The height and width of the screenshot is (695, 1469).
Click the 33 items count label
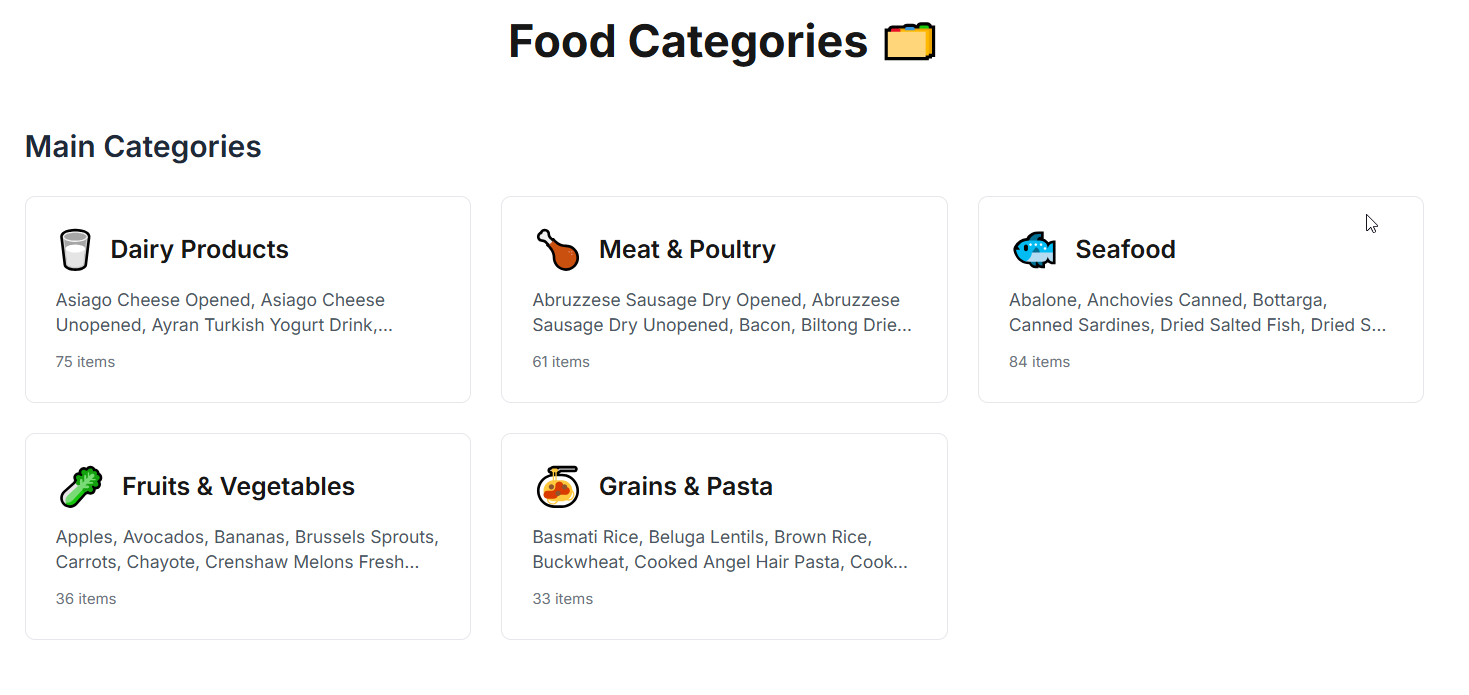click(562, 599)
